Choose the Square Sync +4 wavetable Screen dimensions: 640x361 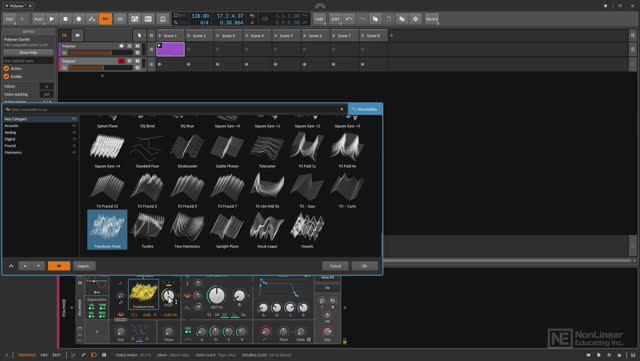[x=107, y=150]
